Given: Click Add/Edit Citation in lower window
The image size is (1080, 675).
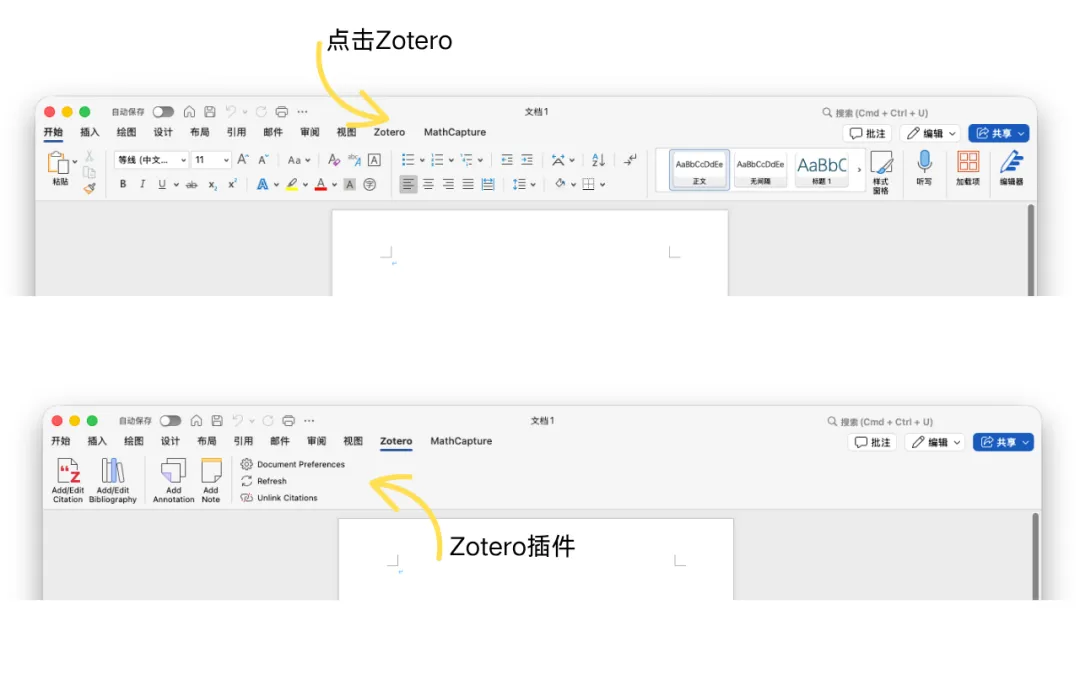Looking at the screenshot, I should tap(68, 480).
